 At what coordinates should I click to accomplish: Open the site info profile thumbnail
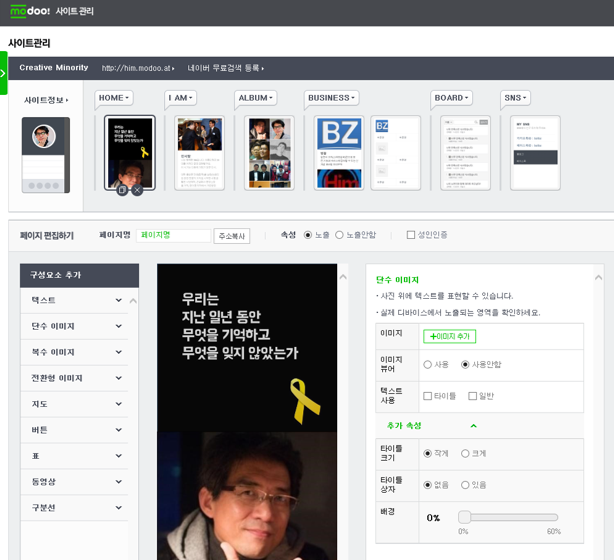coord(46,154)
